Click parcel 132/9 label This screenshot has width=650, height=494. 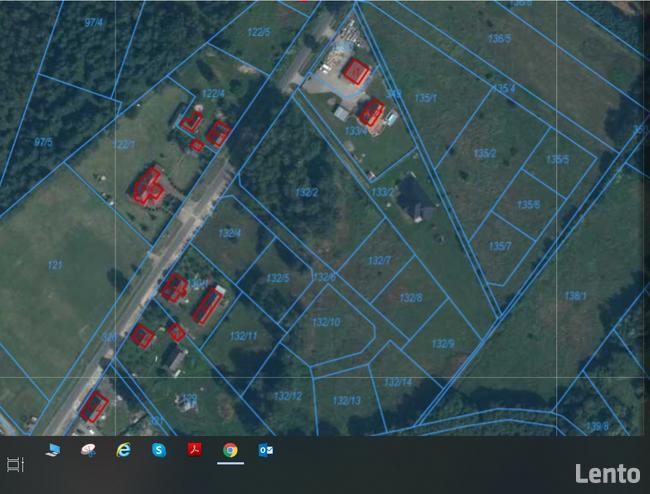pyautogui.click(x=443, y=343)
